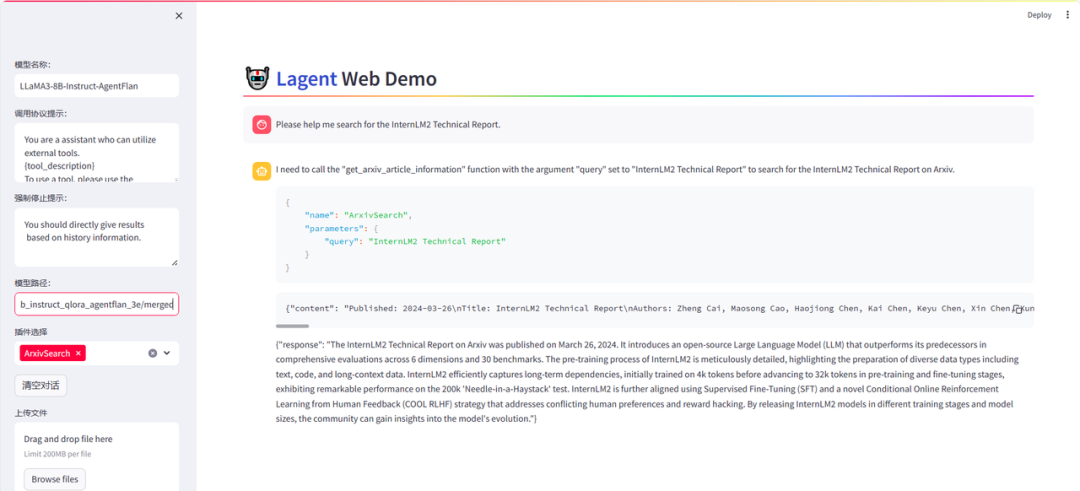This screenshot has width=1080, height=491.
Task: Open the three-dot main menu
Action: tap(1068, 15)
